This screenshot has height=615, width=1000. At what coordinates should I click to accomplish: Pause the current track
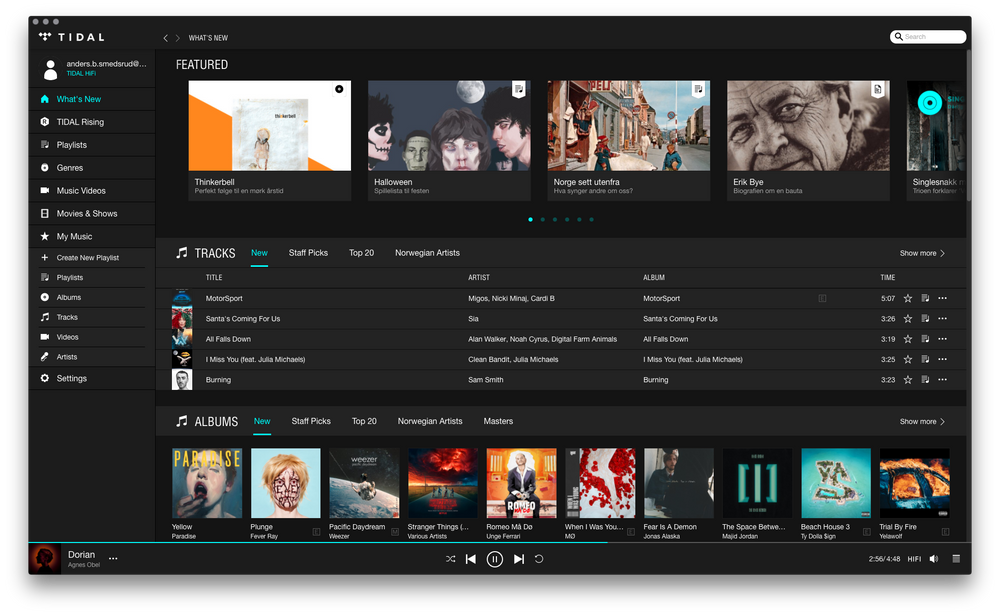(494, 559)
